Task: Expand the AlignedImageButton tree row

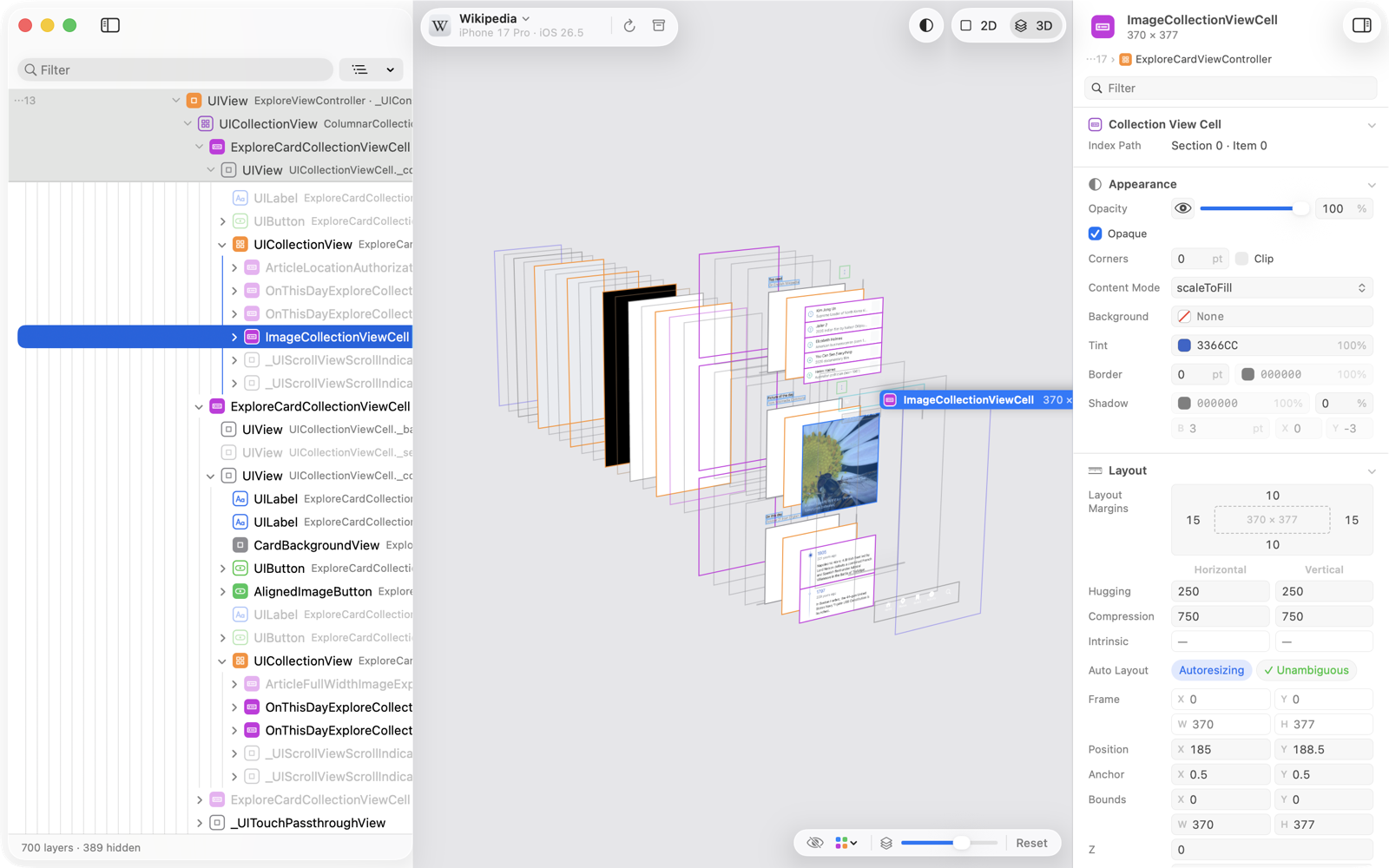Action: (223, 591)
